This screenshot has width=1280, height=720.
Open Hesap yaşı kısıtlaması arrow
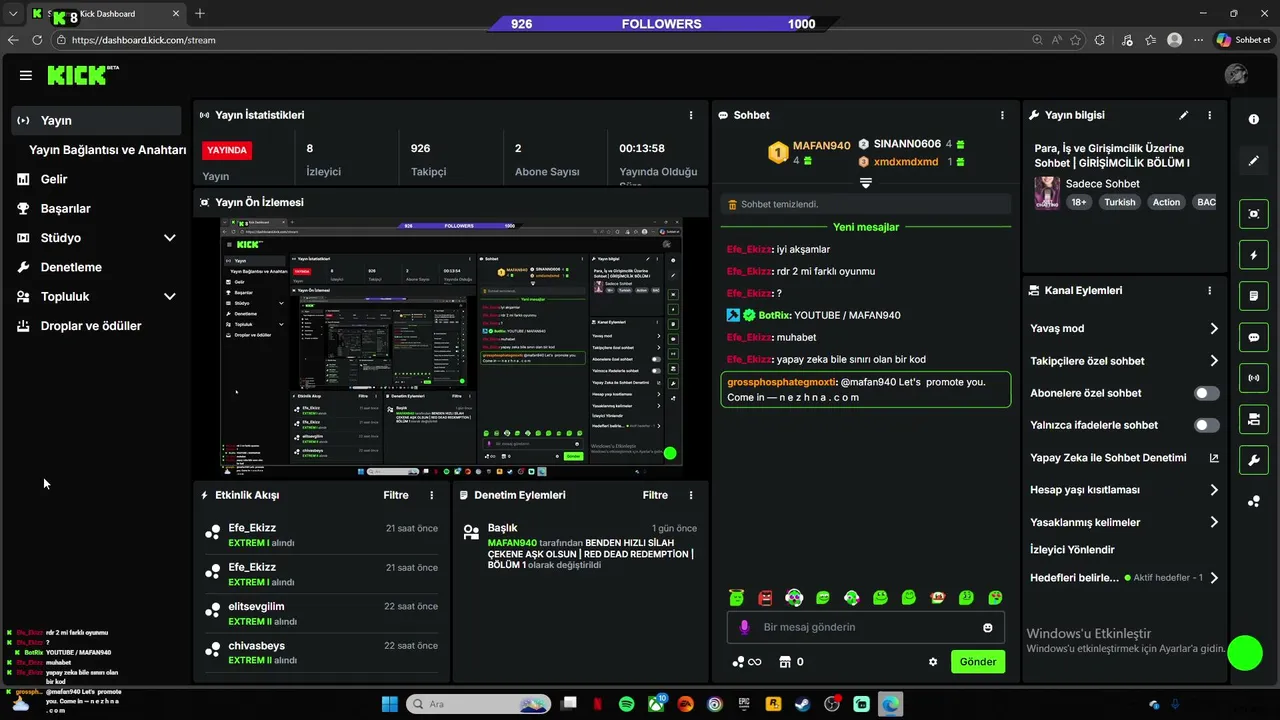click(1214, 490)
